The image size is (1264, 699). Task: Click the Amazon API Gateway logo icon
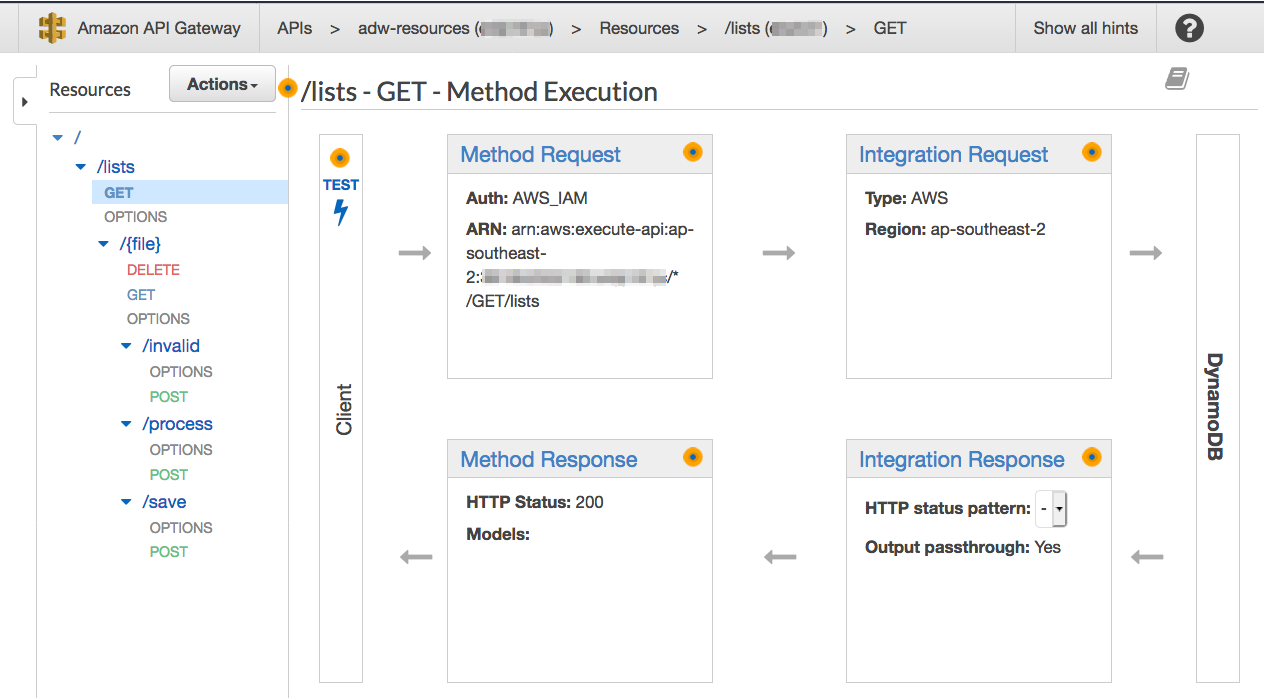(x=52, y=28)
